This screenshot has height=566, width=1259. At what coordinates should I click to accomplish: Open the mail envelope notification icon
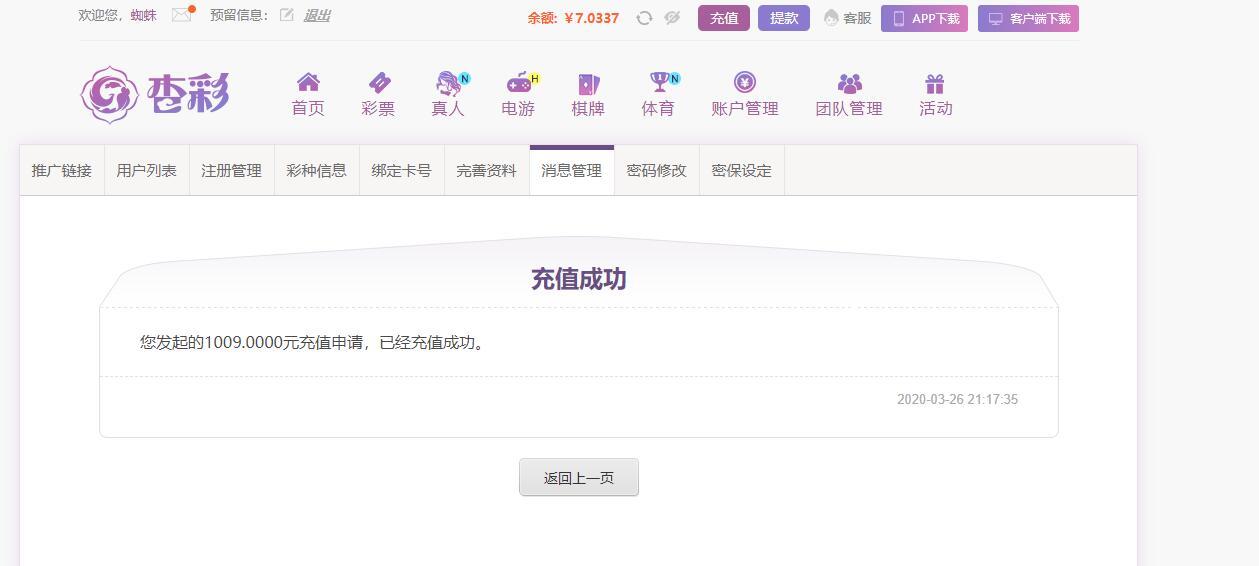click(x=182, y=14)
